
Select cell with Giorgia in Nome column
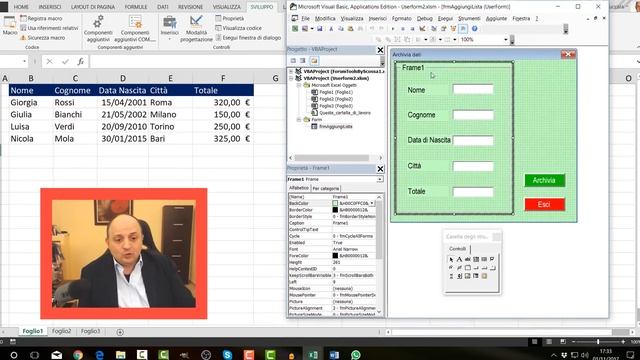[31, 102]
